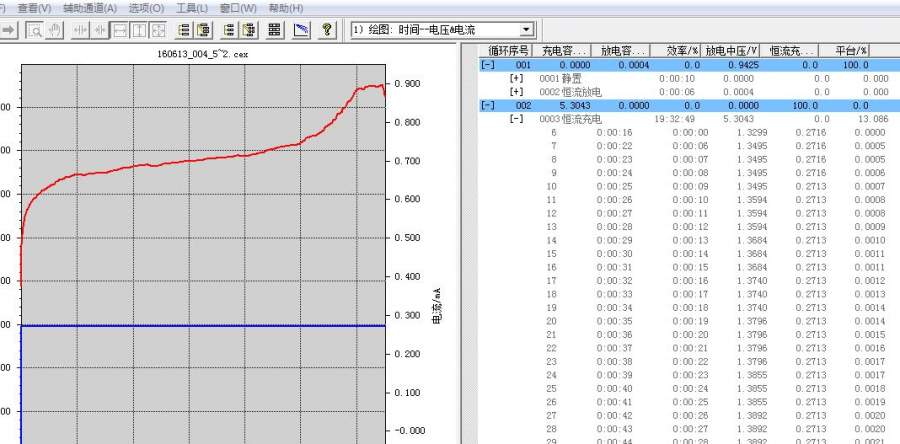Image resolution: width=900 pixels, height=444 pixels.
Task: Open the 选项(O) menu
Action: point(146,8)
